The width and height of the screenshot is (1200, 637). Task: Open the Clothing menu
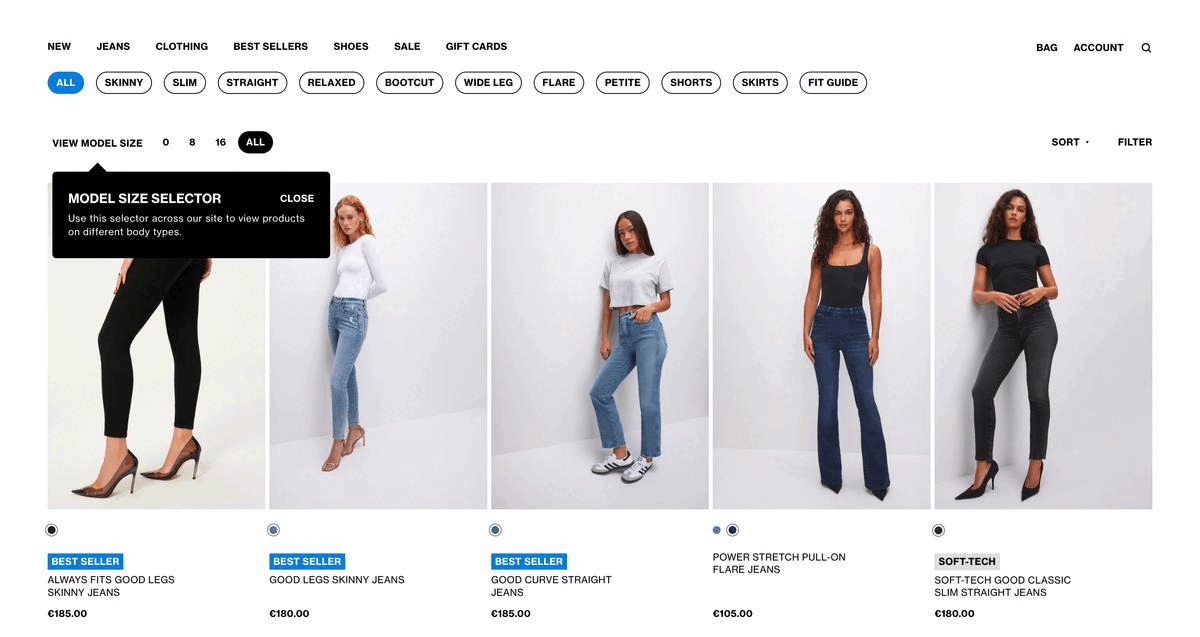pyautogui.click(x=182, y=46)
